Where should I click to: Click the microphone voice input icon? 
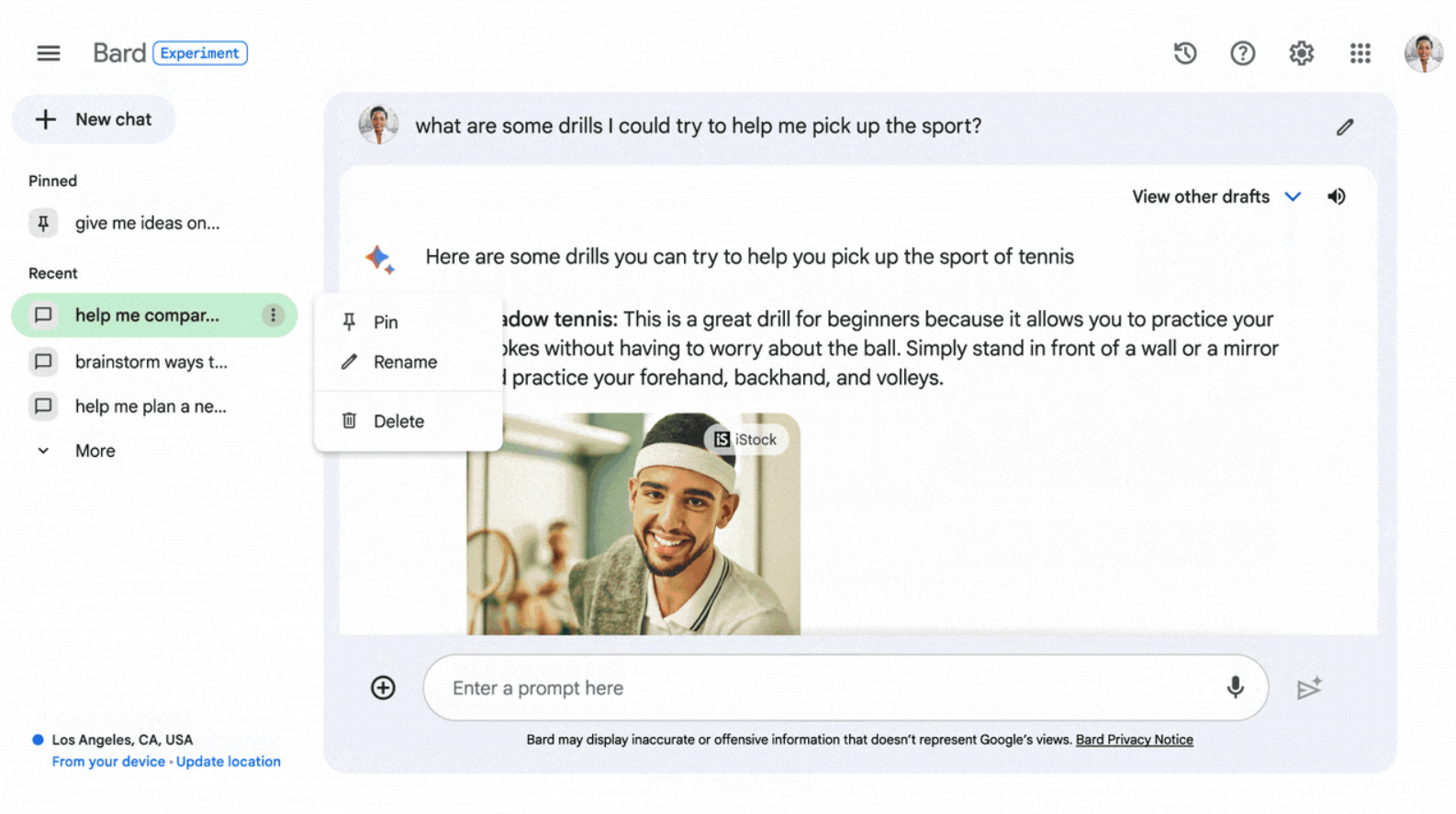click(x=1235, y=687)
